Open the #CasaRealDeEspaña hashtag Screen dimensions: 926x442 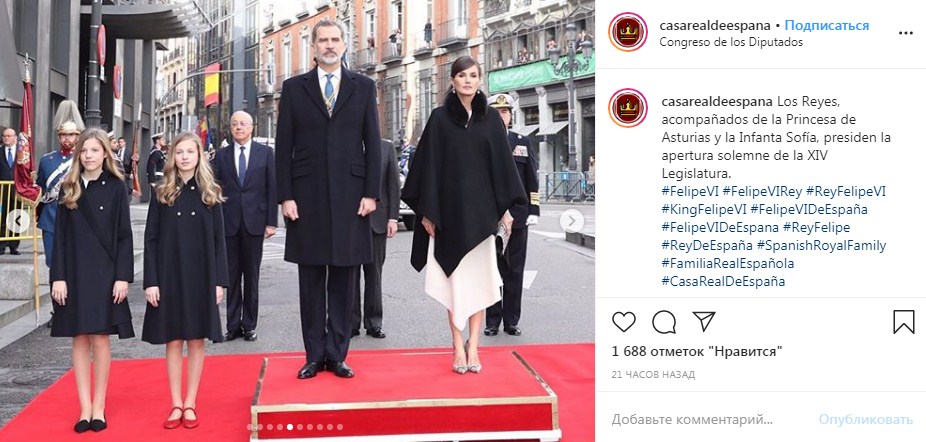click(723, 281)
